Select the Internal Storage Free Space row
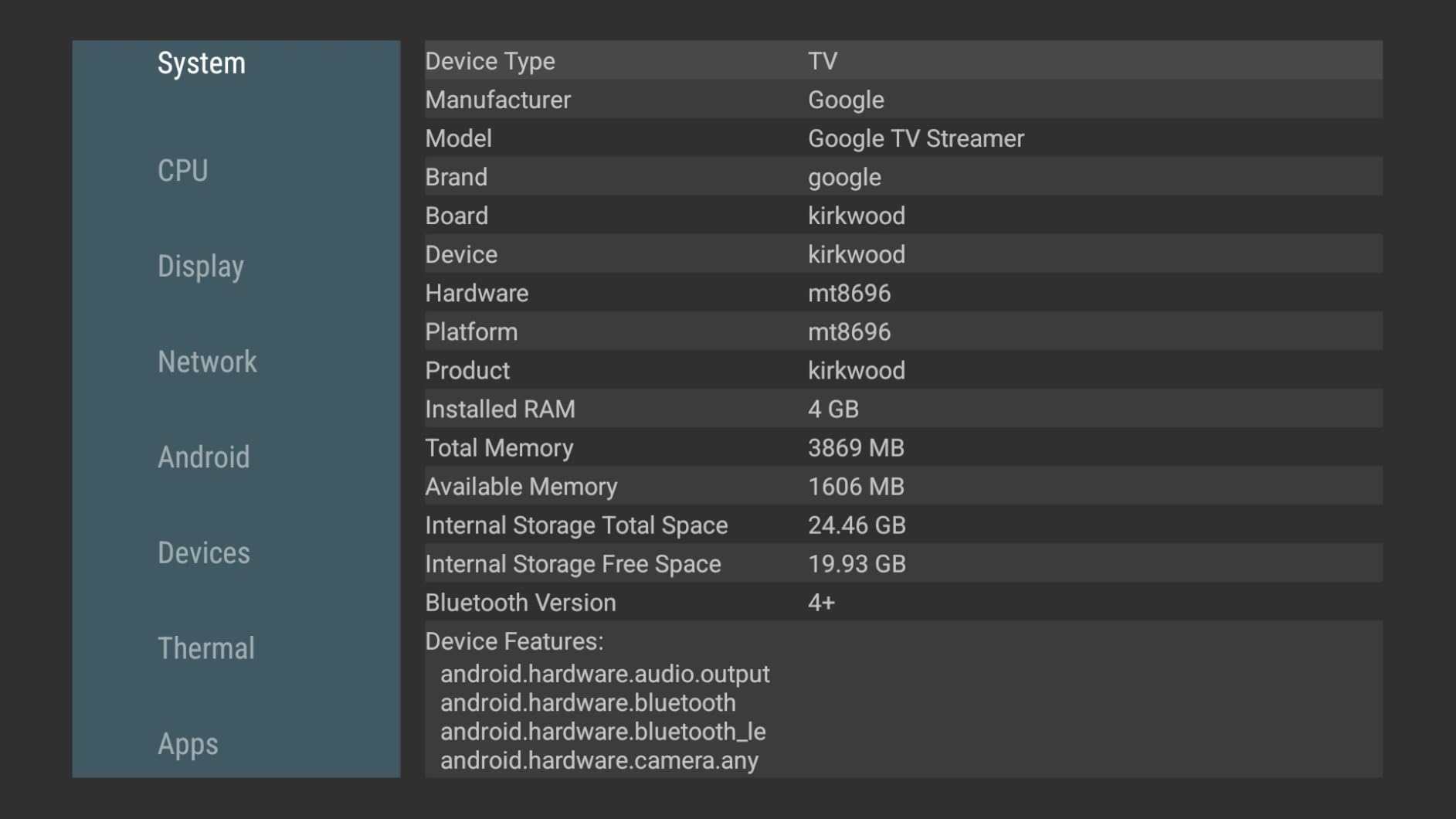Image resolution: width=1456 pixels, height=819 pixels. [850, 563]
